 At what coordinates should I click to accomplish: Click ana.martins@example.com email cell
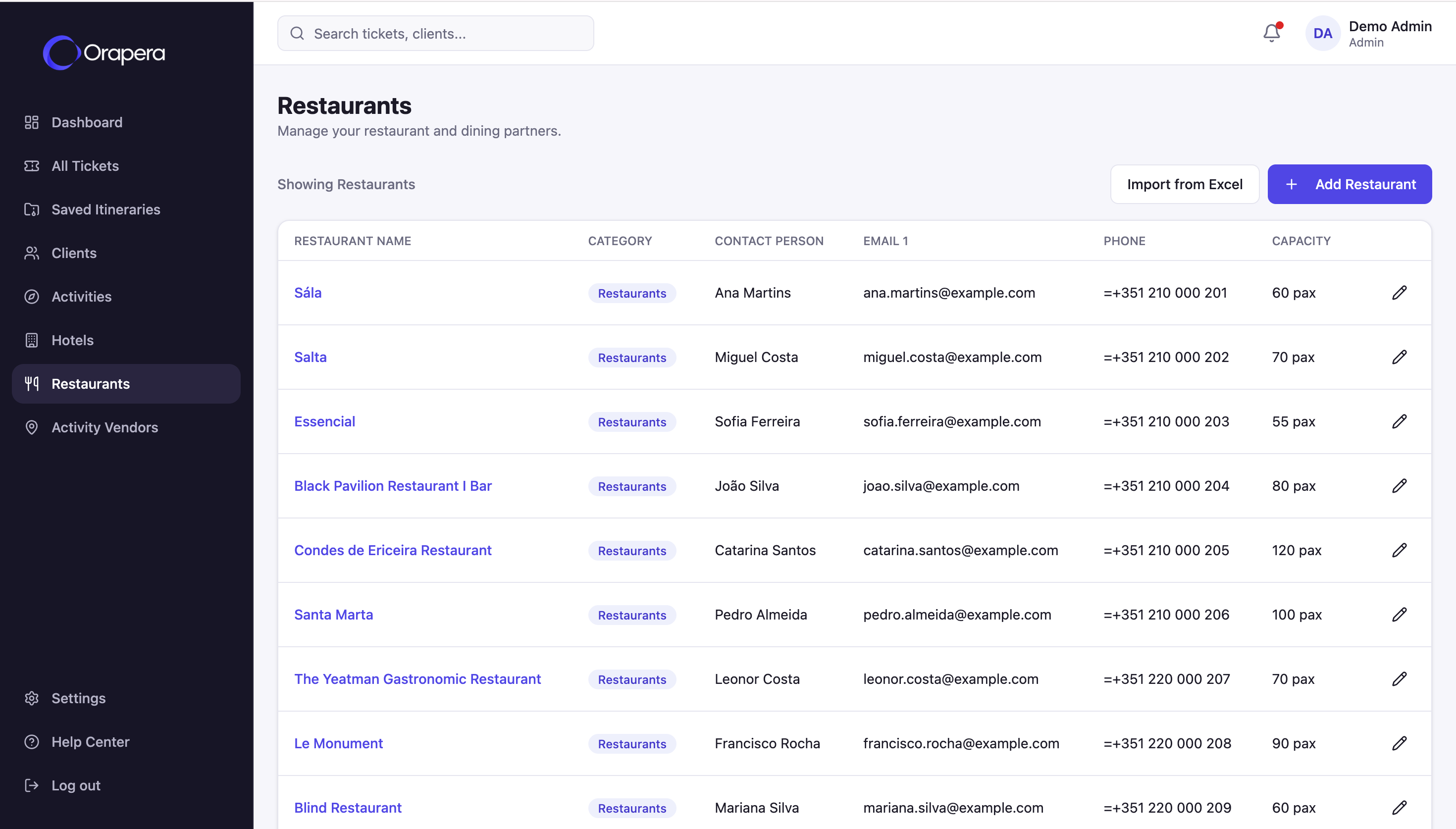point(949,293)
